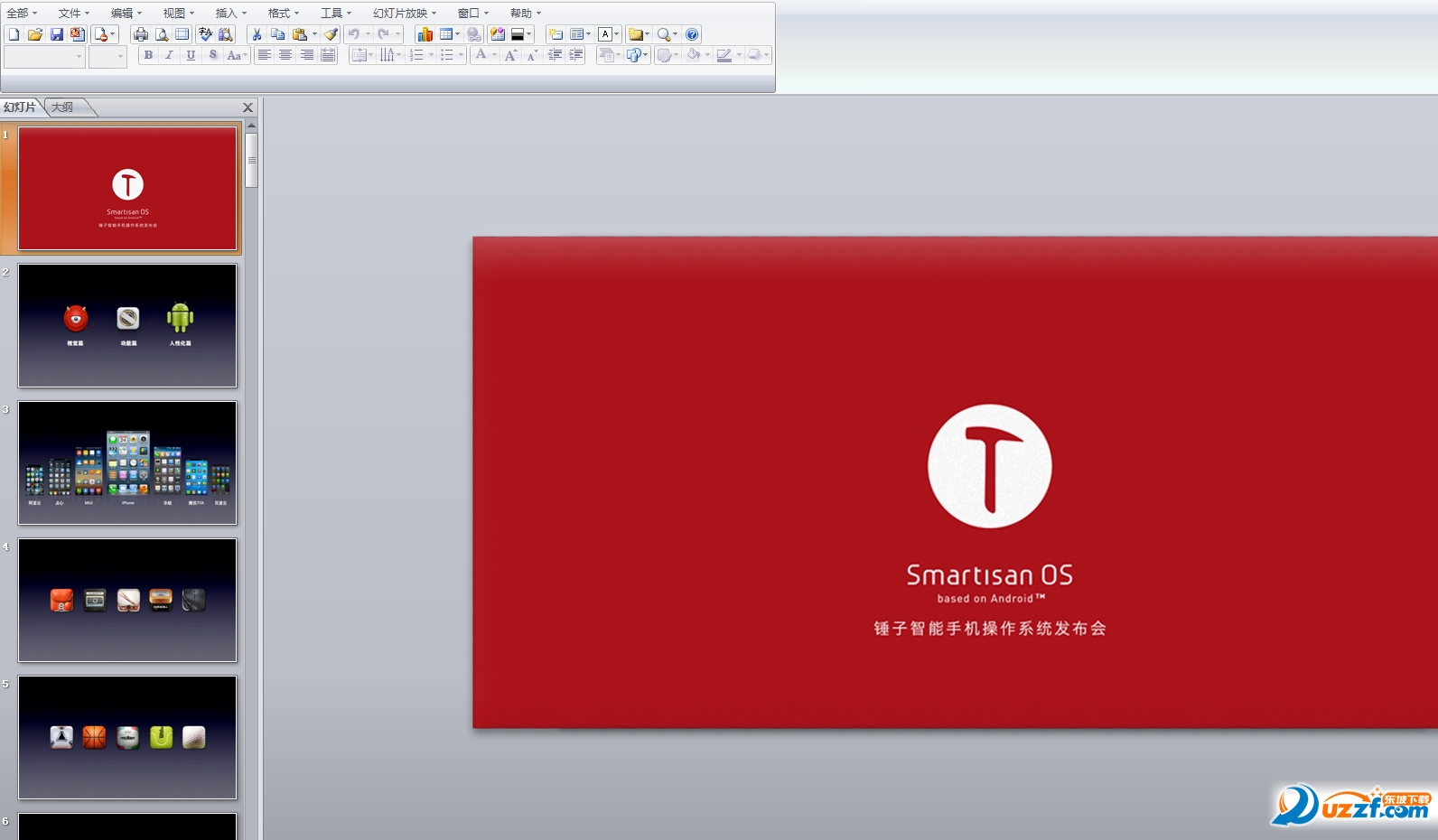
Task: Redo the last undone action
Action: (384, 34)
